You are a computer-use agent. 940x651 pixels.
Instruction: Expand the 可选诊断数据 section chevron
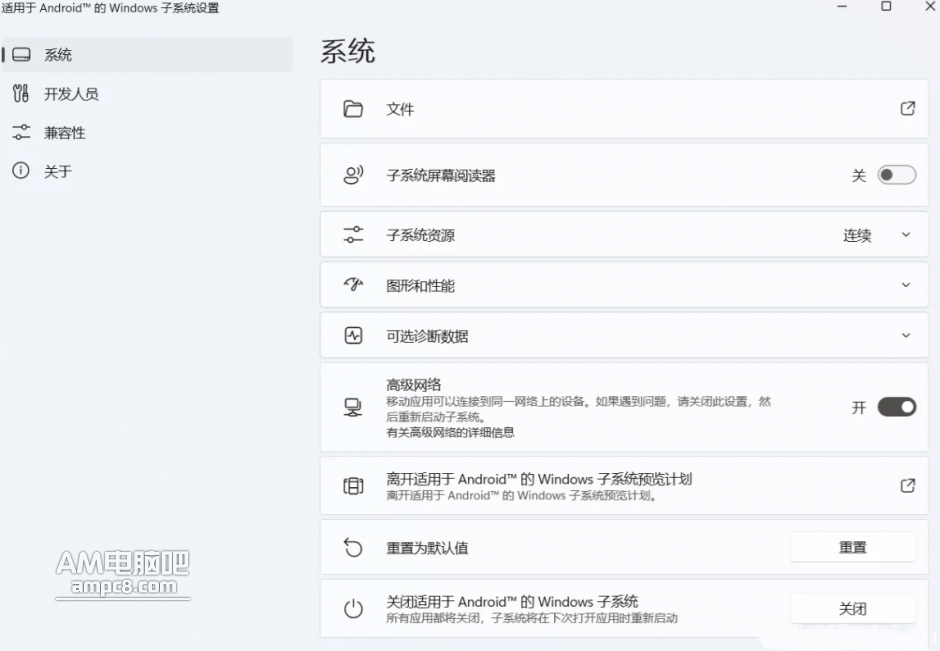click(906, 335)
